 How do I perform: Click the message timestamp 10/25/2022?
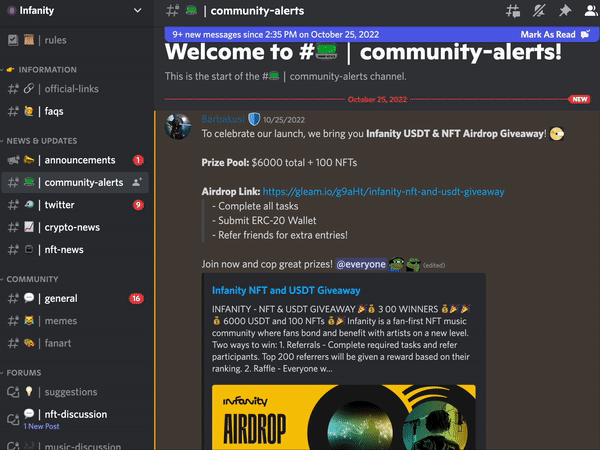click(x=284, y=120)
